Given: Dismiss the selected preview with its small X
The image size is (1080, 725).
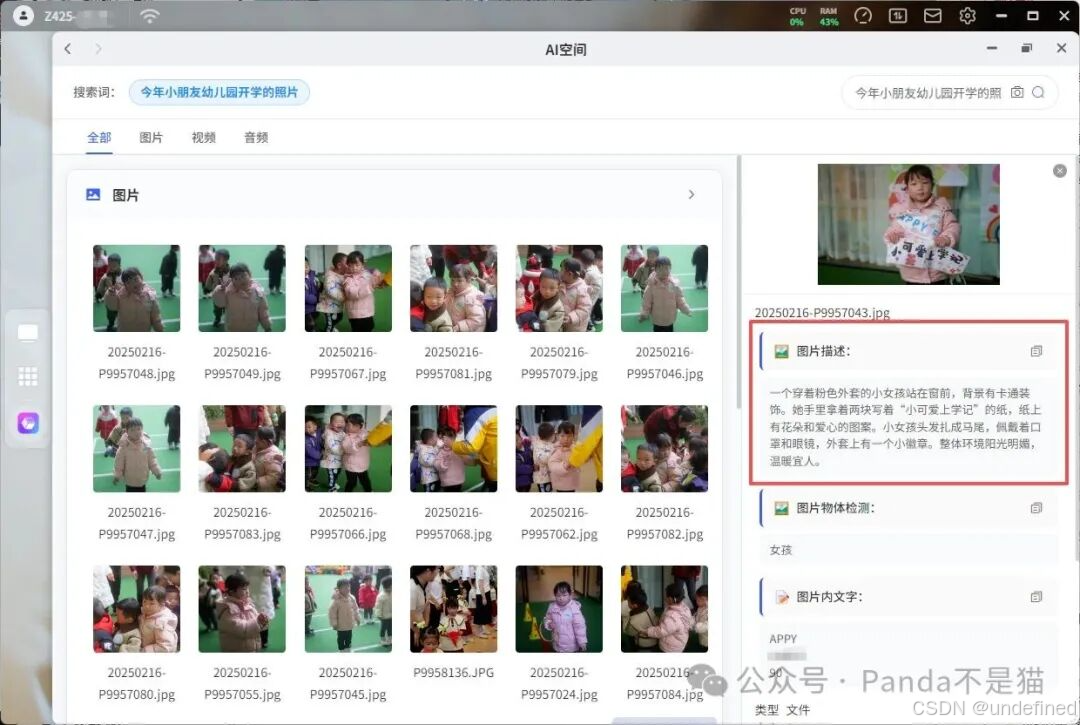Looking at the screenshot, I should [1060, 170].
